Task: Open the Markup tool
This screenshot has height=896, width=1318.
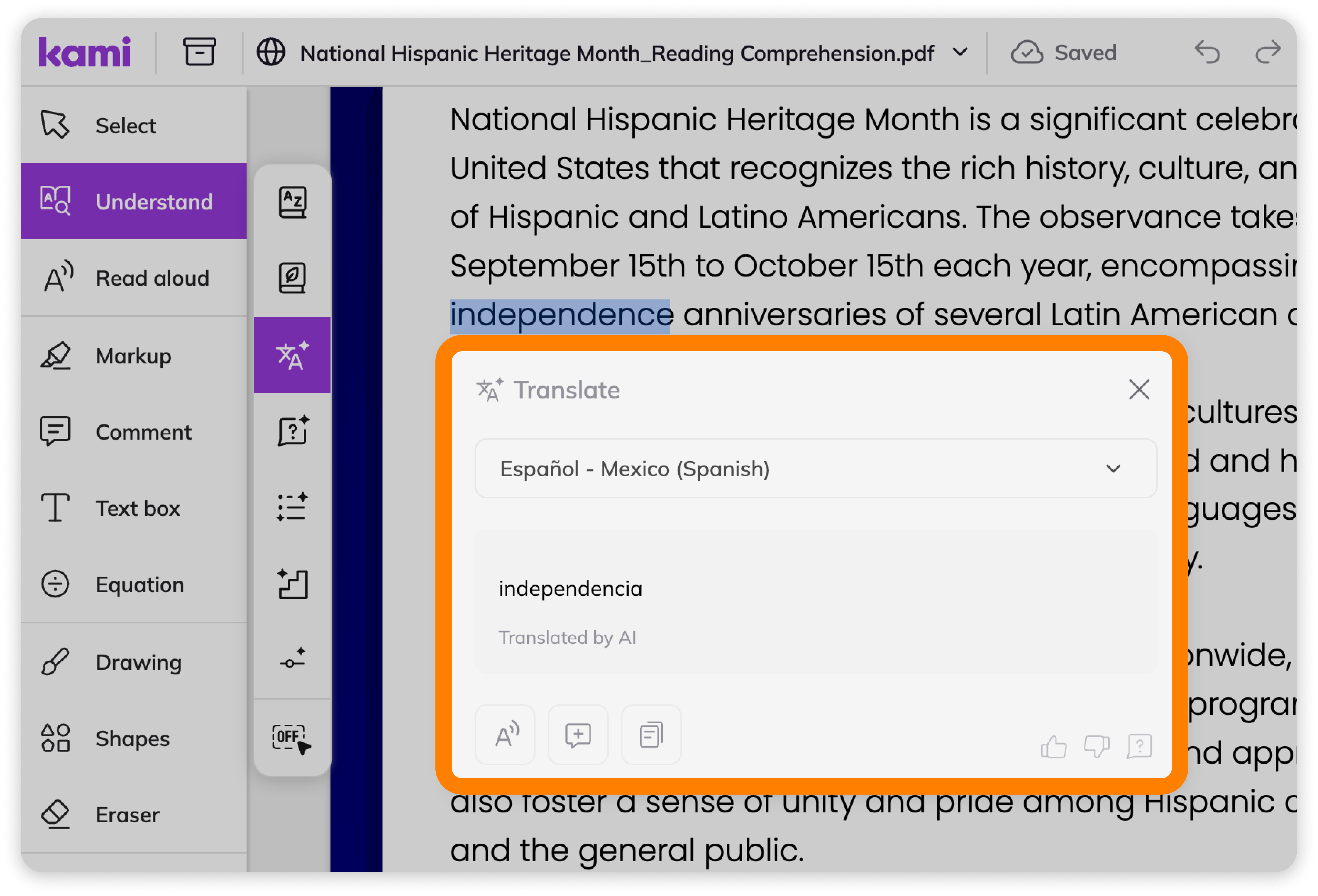Action: point(134,356)
